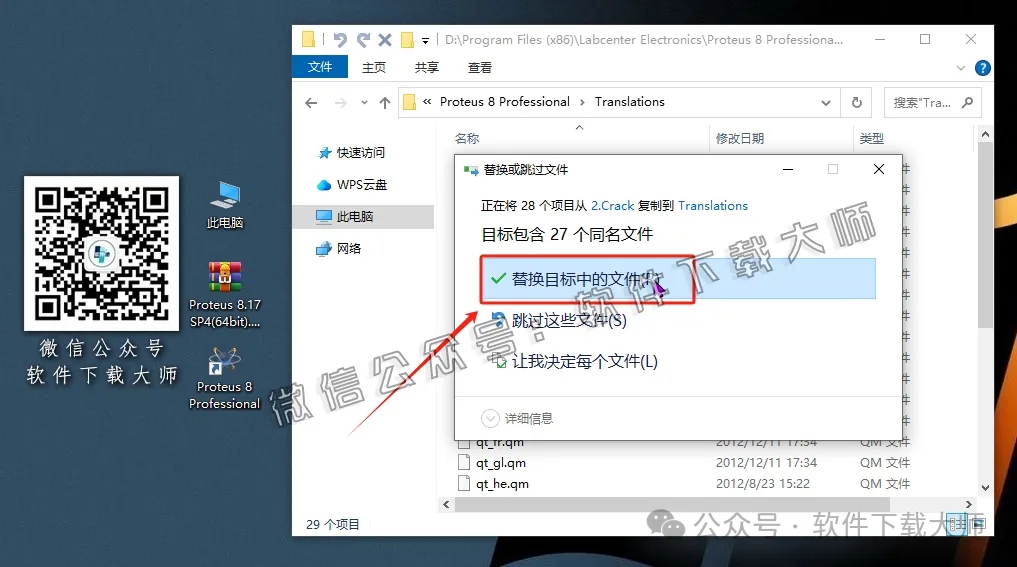Go forward with the right arrow
The height and width of the screenshot is (567, 1017).
(x=341, y=103)
